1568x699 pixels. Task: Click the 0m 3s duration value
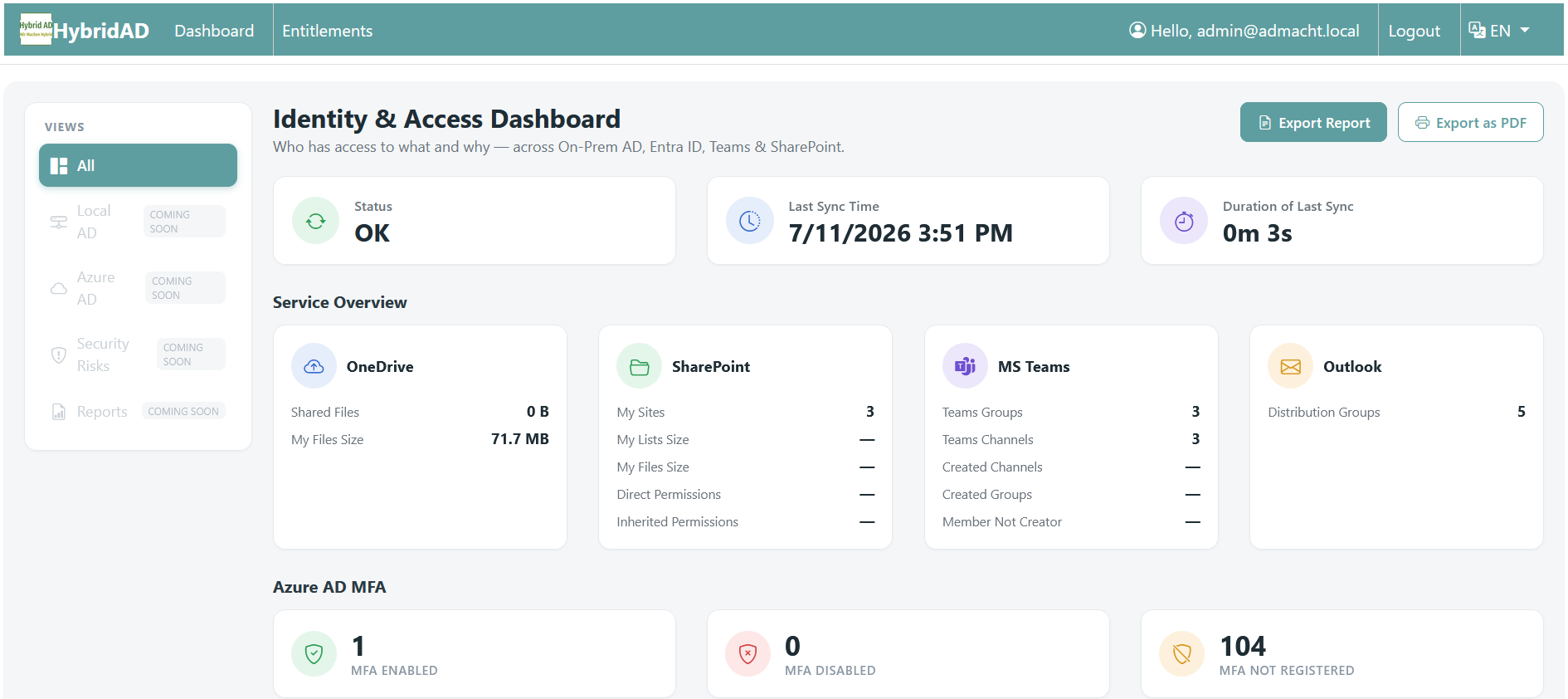[1257, 233]
